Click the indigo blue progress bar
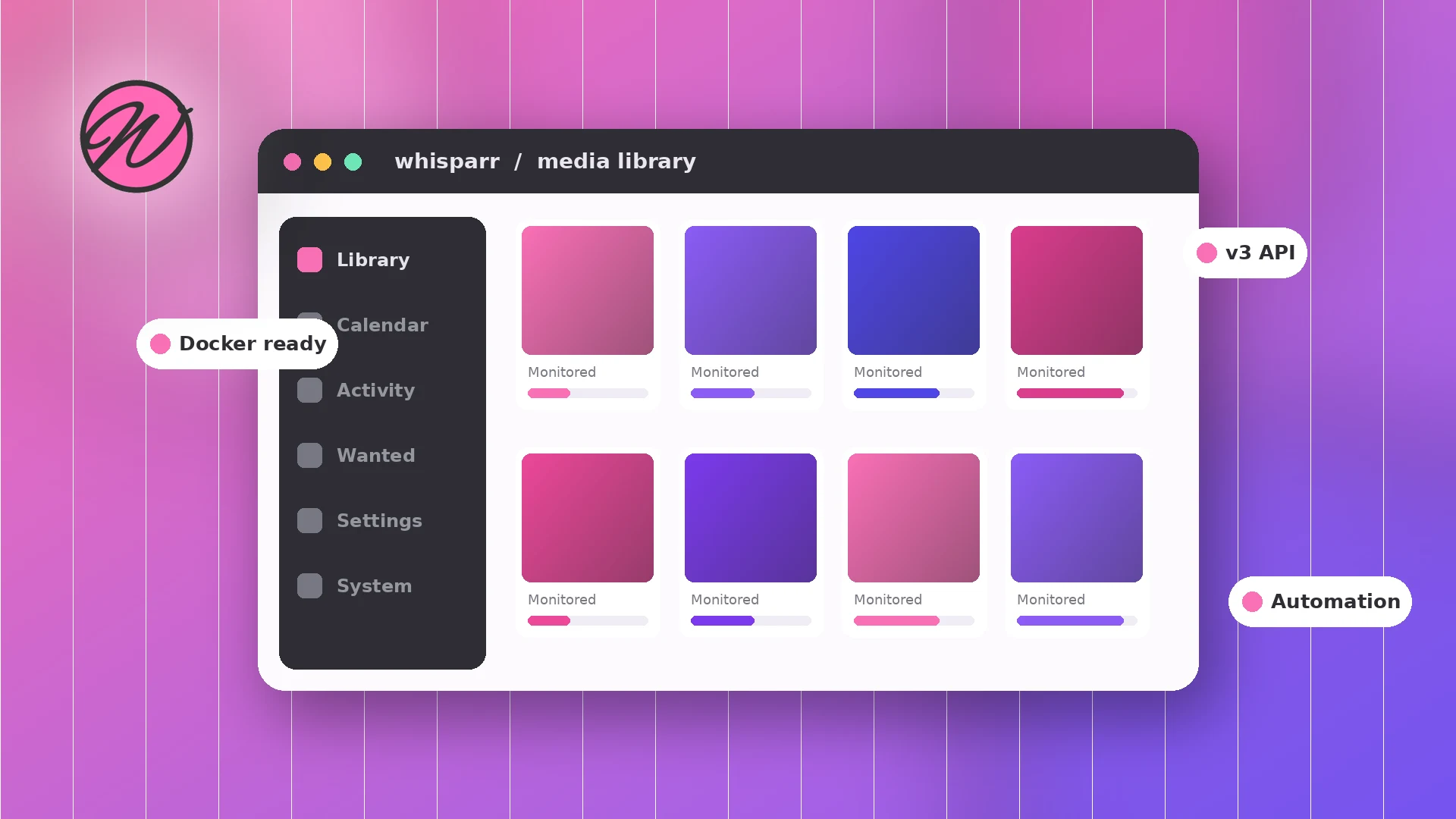This screenshot has height=819, width=1456. 914,393
